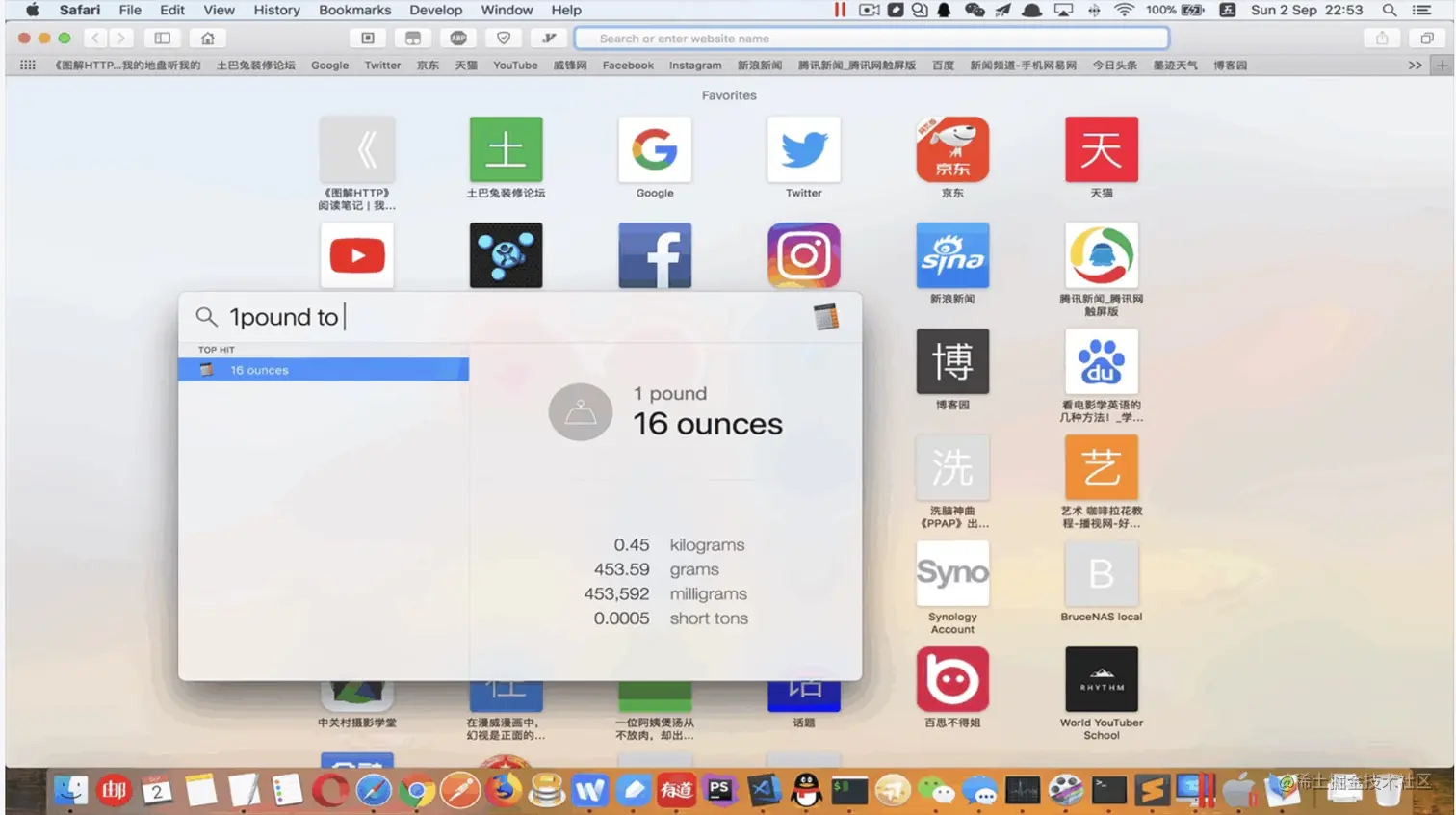Show all tabs overview button
The width and height of the screenshot is (1456, 815).
coord(1427,39)
